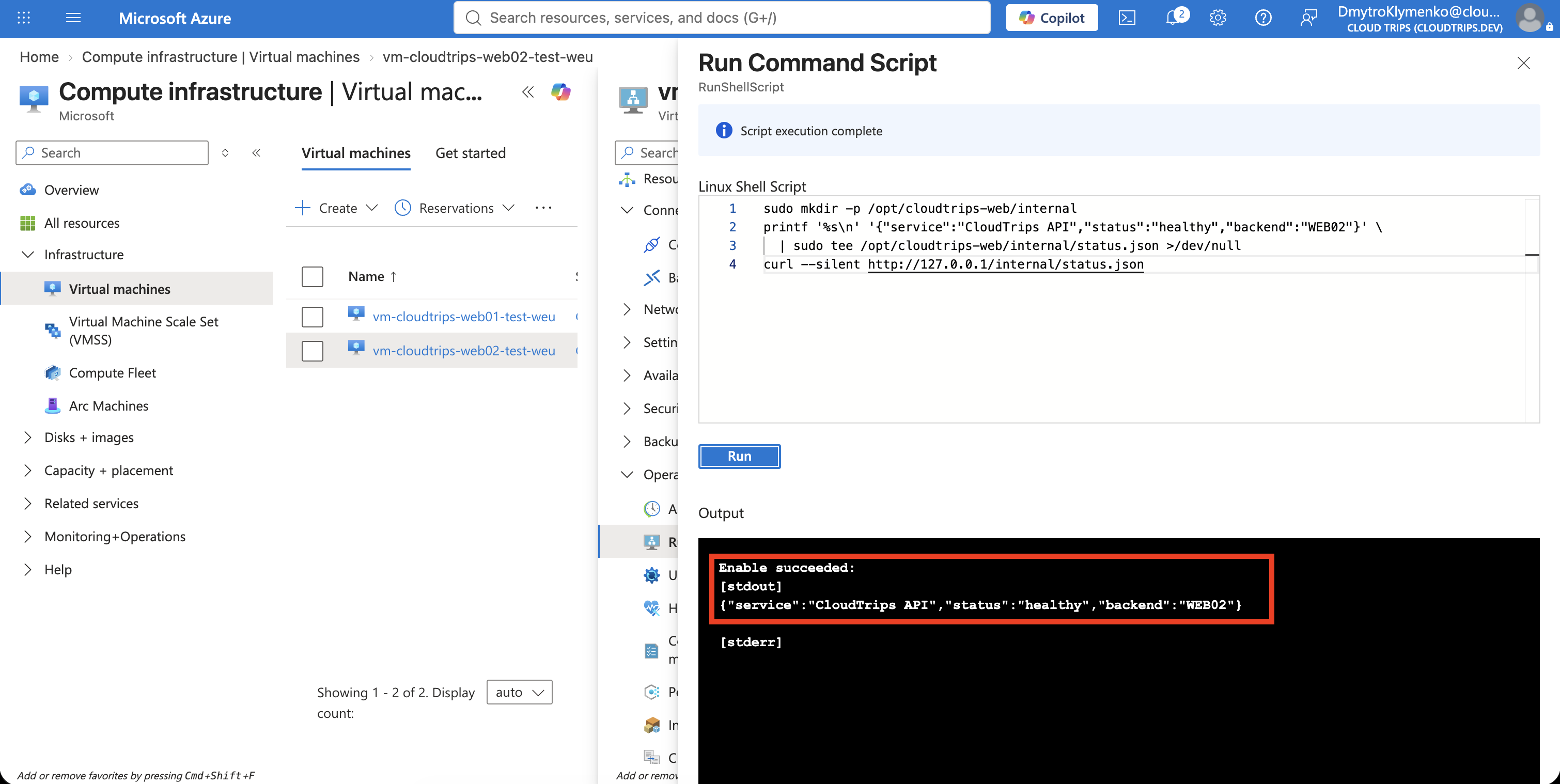The height and width of the screenshot is (784, 1560).
Task: Close the Run Command Script panel
Action: [1524, 63]
